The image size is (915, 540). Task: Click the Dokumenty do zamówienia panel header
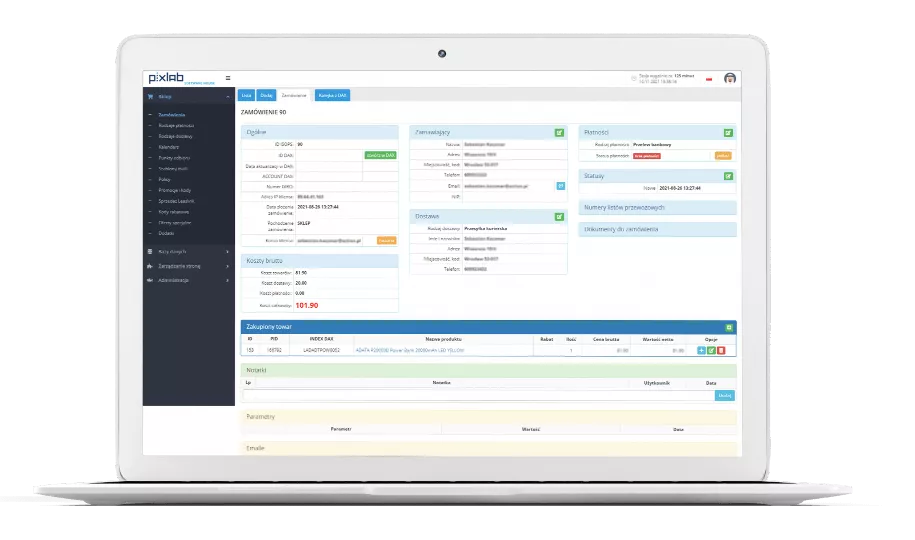[x=657, y=229]
